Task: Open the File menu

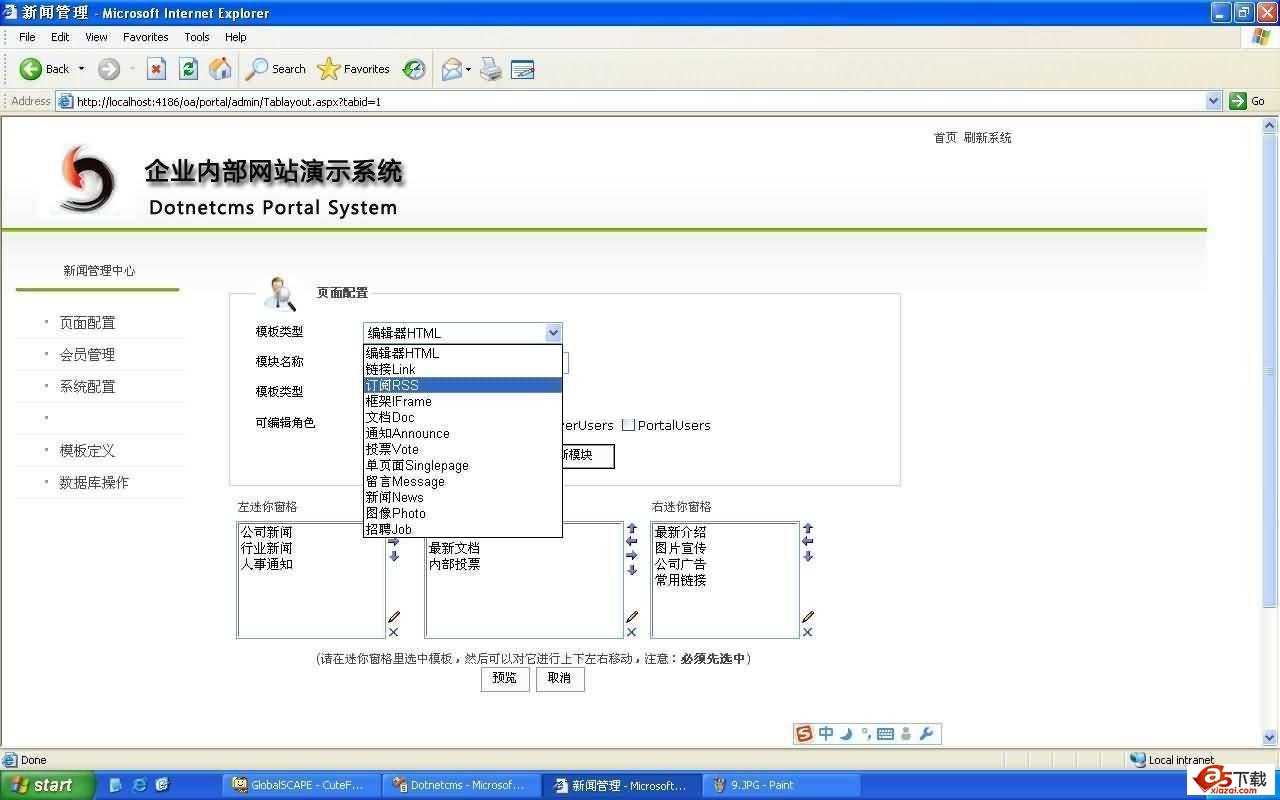Action: (27, 37)
